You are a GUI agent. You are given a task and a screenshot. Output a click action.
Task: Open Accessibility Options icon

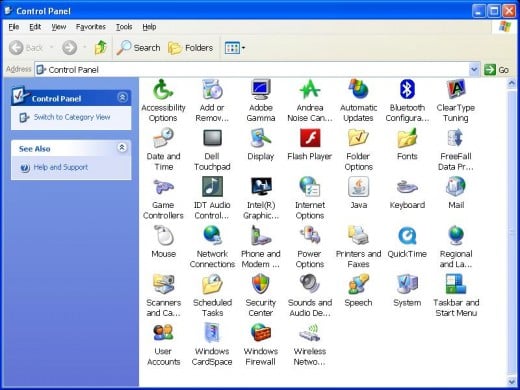point(163,90)
